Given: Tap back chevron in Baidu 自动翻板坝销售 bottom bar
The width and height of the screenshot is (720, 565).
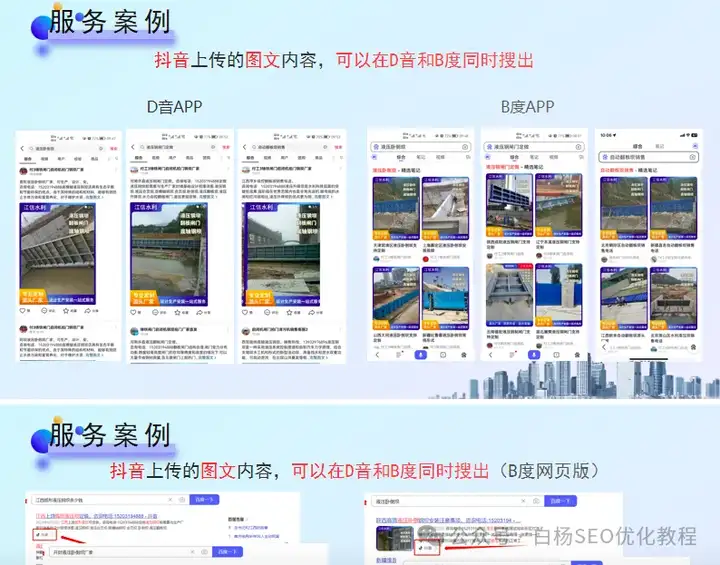Looking at the screenshot, I should [x=604, y=348].
